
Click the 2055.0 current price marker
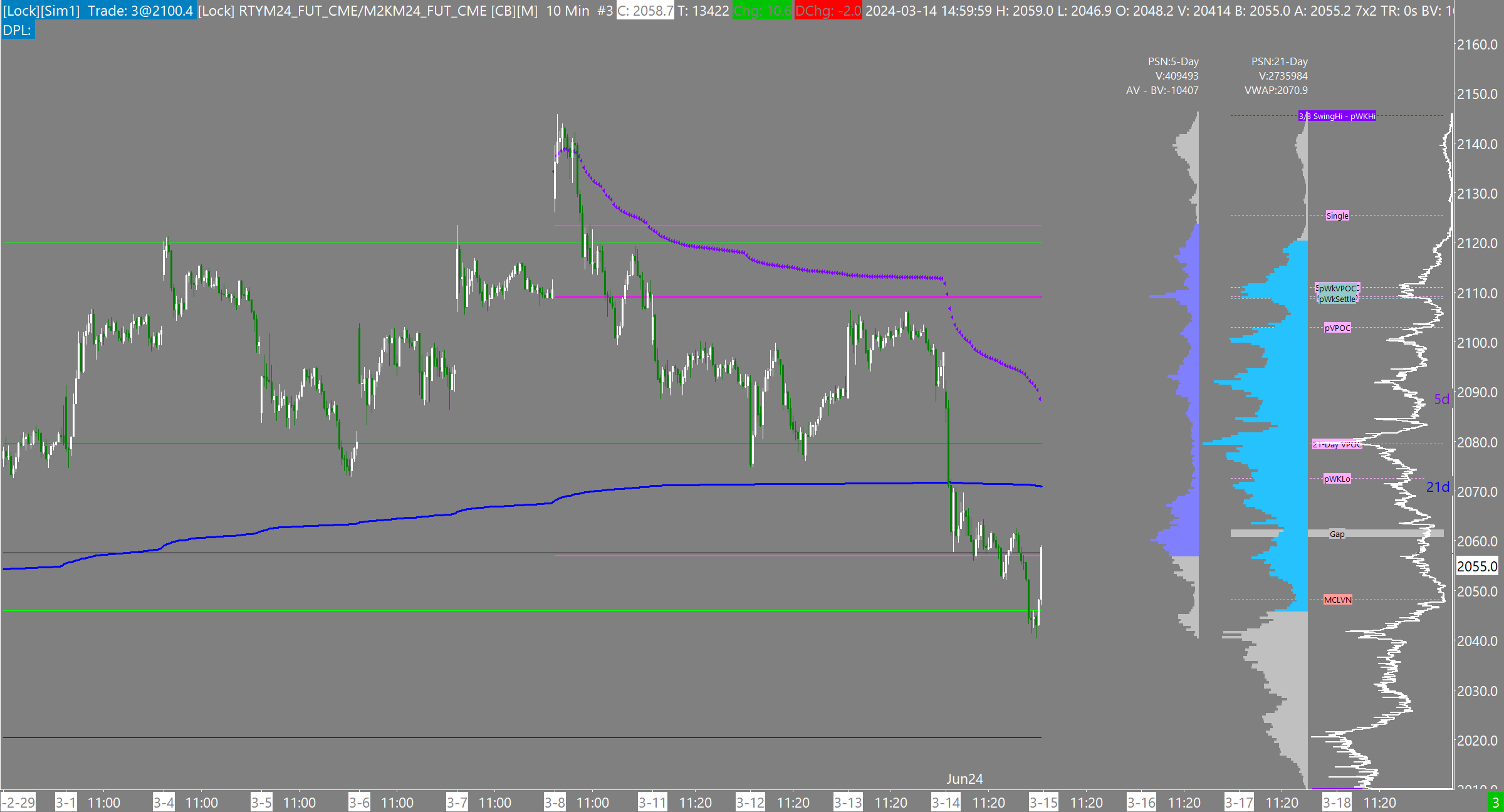point(1476,566)
